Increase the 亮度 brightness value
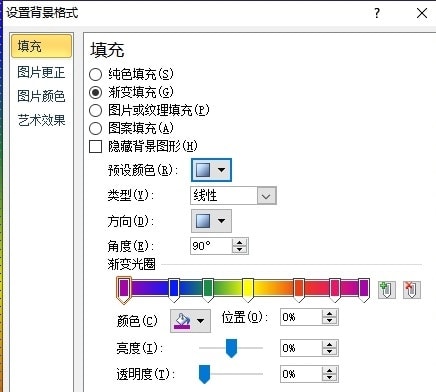 coord(329,345)
